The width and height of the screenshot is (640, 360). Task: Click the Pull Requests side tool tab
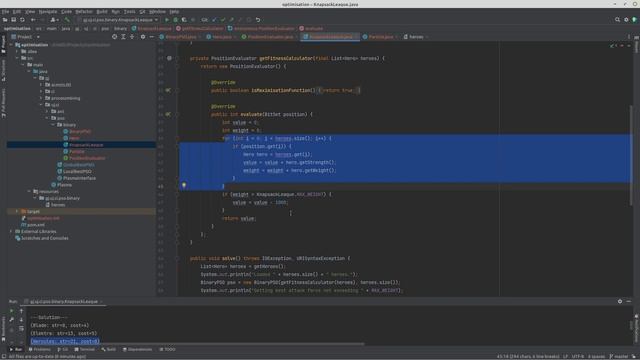[x=3, y=104]
